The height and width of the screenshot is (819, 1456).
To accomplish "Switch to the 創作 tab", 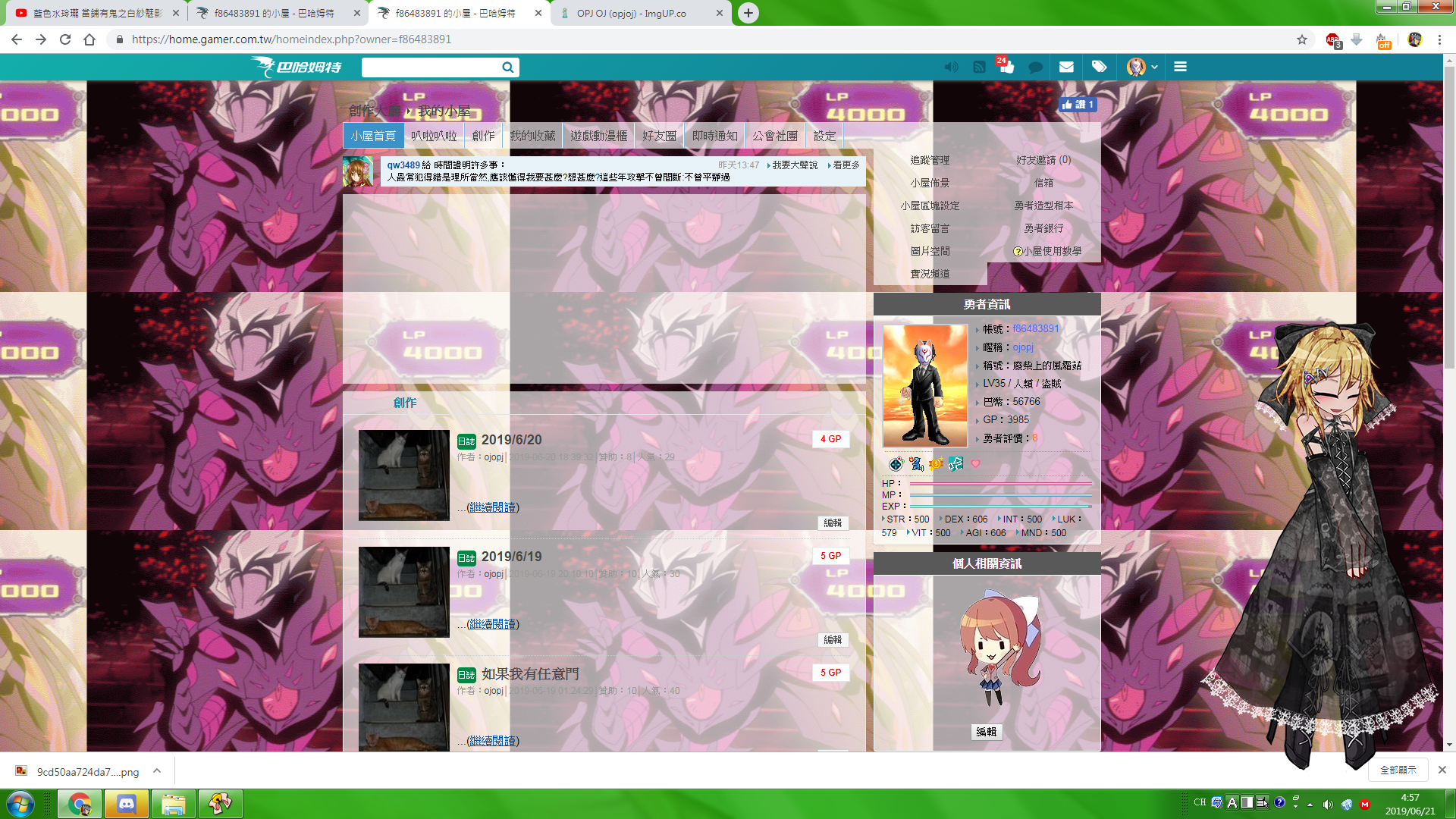I will pyautogui.click(x=483, y=136).
